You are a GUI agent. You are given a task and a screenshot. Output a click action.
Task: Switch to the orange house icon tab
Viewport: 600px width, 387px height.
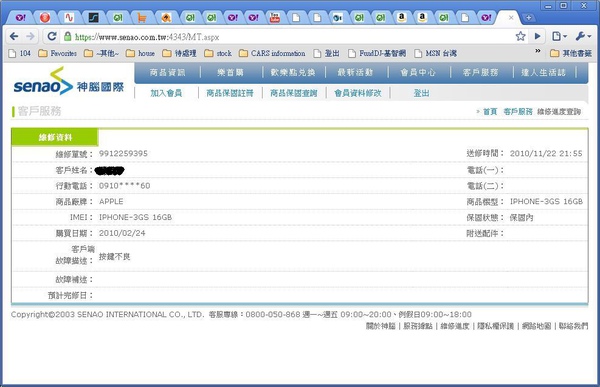click(x=166, y=18)
